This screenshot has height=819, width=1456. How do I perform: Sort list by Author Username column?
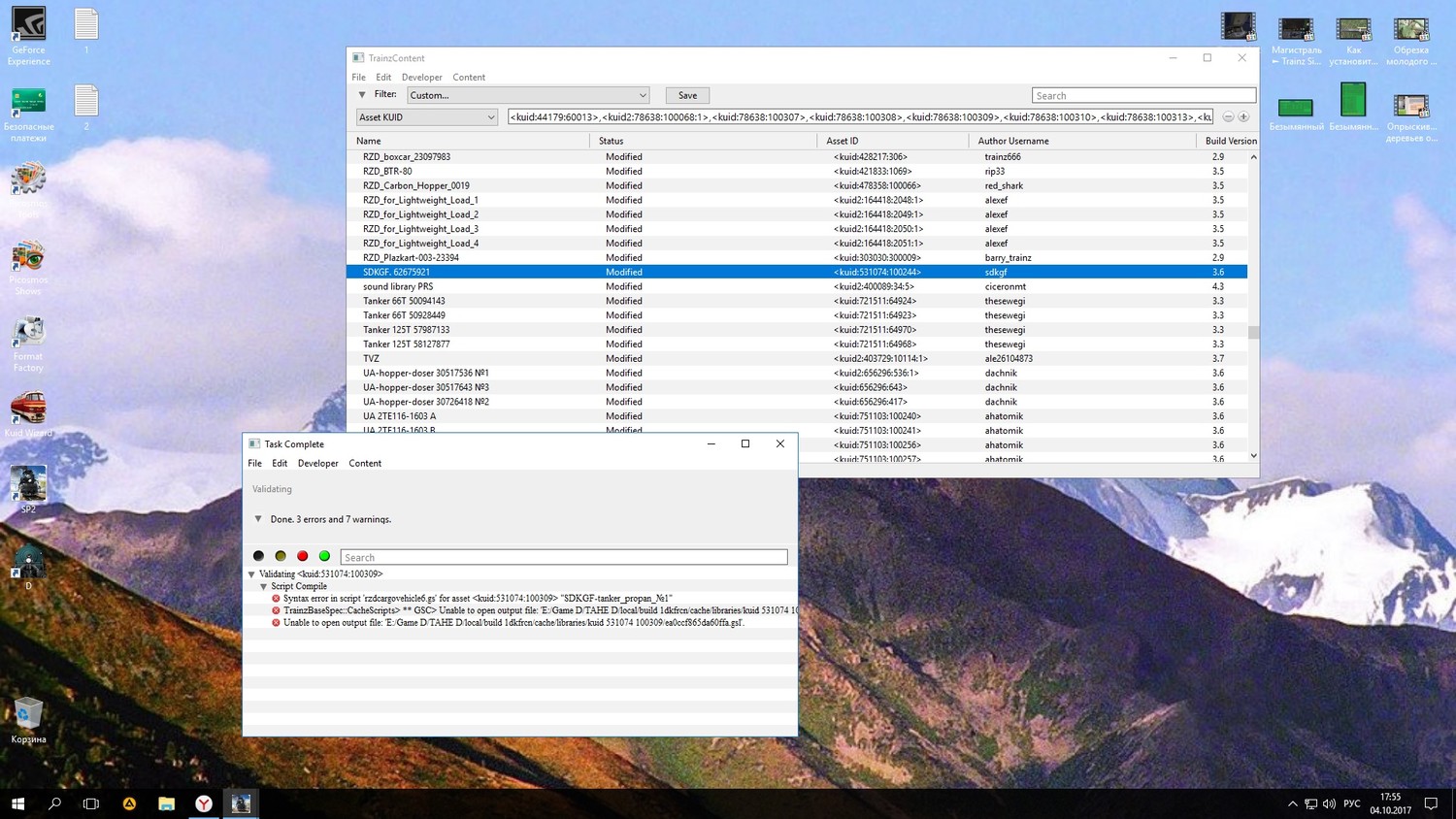pos(1082,141)
